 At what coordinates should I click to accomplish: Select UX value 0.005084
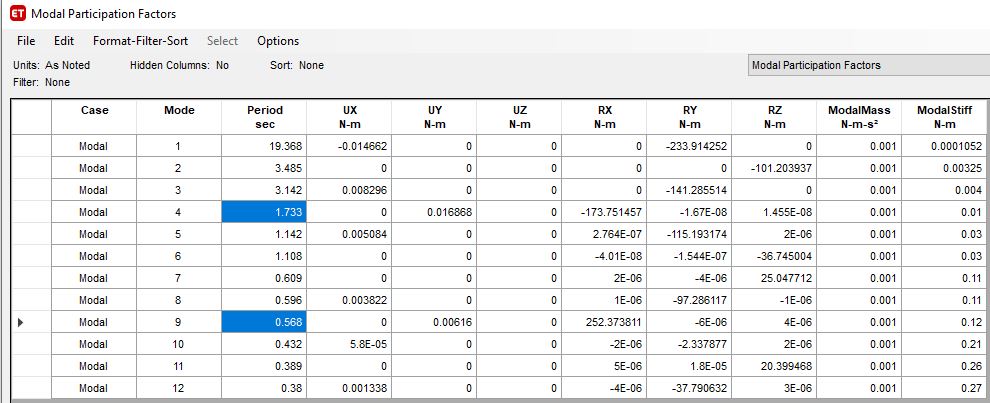(x=349, y=234)
